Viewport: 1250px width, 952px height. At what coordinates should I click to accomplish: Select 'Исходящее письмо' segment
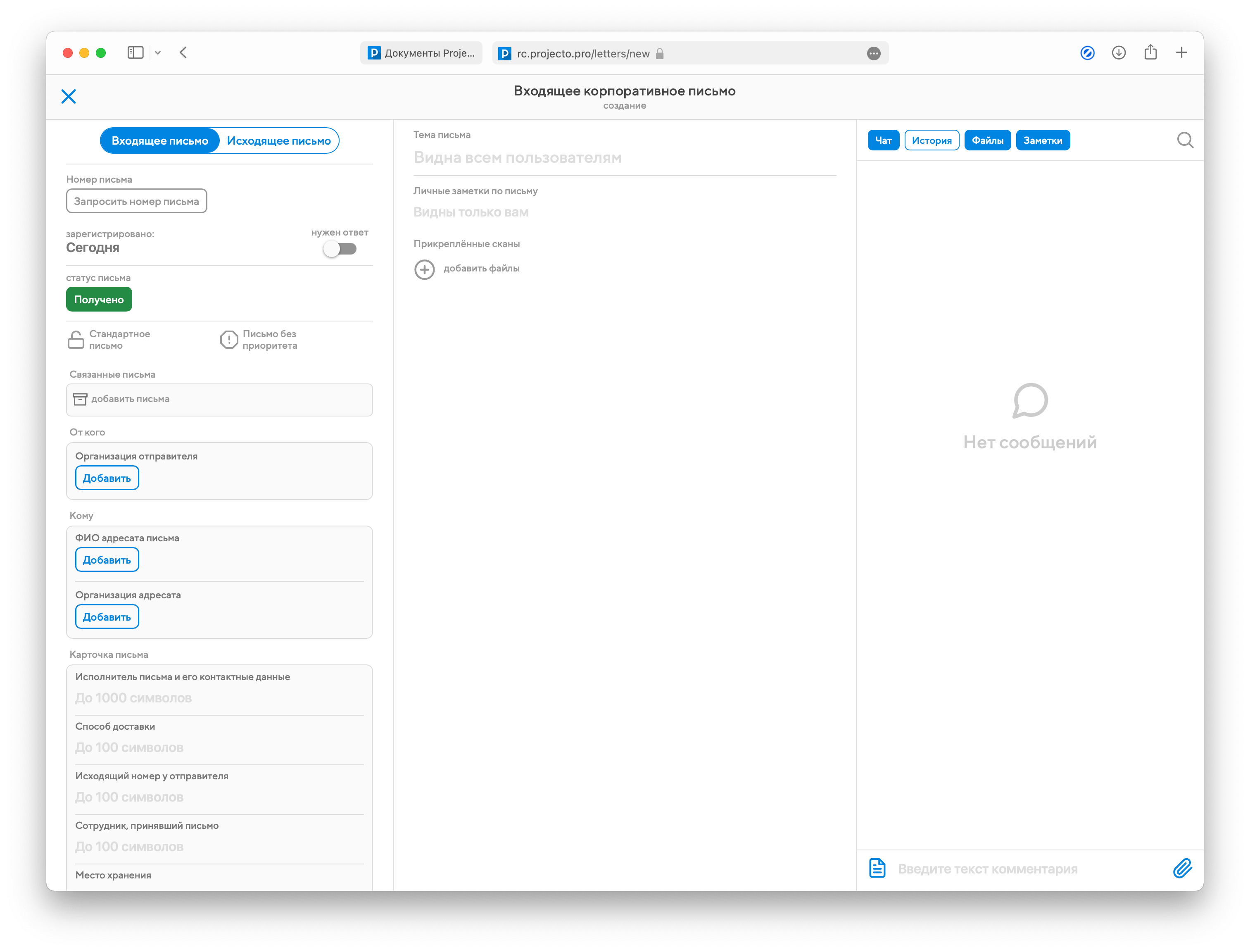click(279, 140)
